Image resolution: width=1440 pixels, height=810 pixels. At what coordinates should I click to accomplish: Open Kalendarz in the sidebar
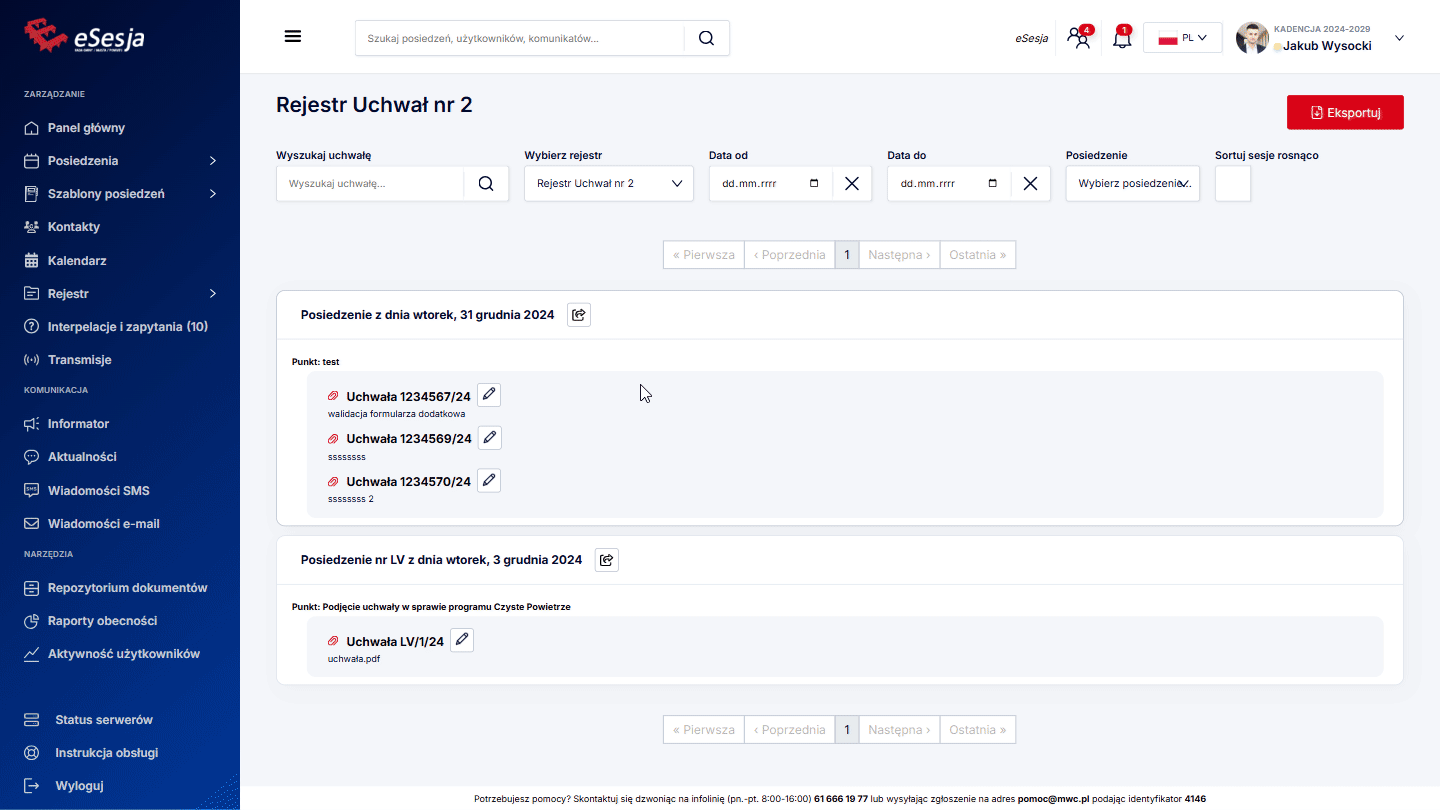(77, 261)
